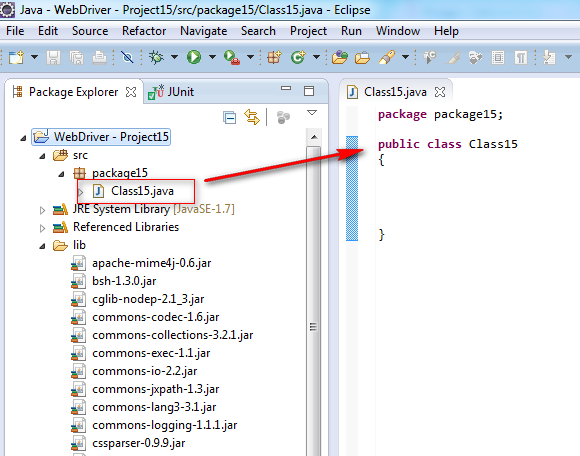This screenshot has width=580, height=456.
Task: Expand the Class15.java tree node
Action: 81,192
